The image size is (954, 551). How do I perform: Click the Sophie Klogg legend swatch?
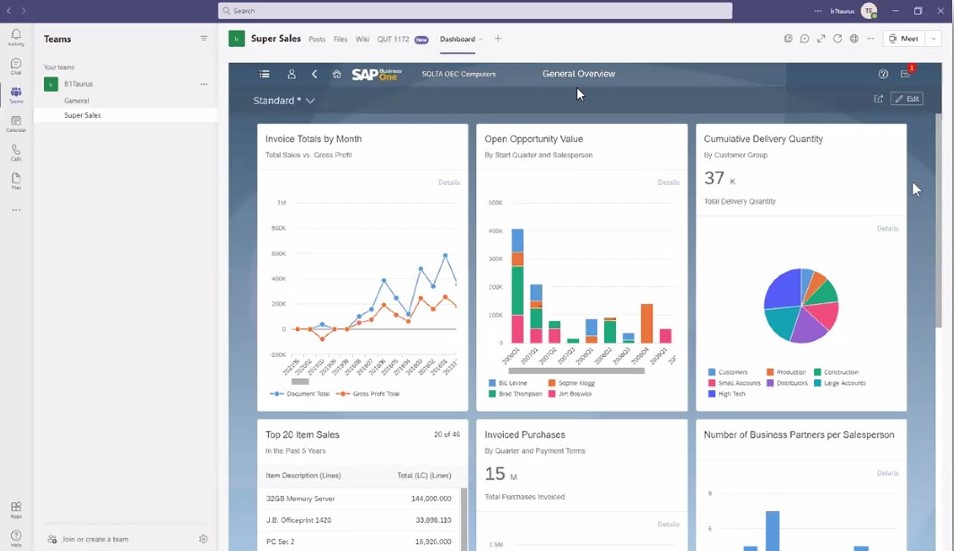click(551, 383)
